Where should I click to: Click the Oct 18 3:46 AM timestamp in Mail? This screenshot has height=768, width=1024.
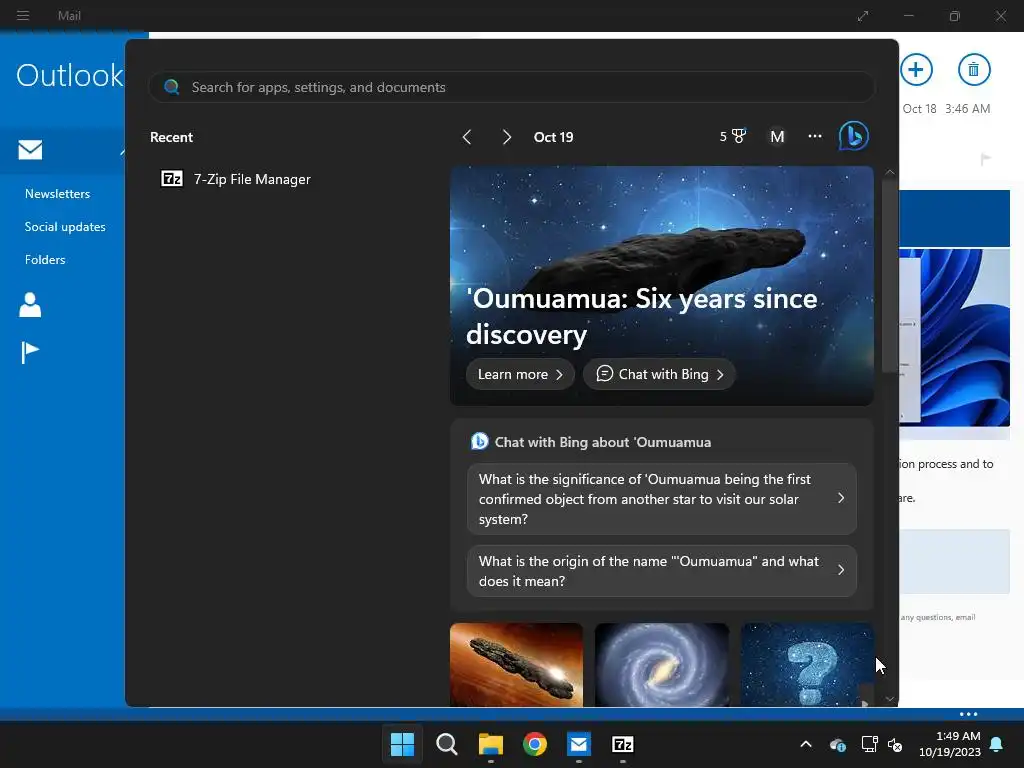point(946,108)
